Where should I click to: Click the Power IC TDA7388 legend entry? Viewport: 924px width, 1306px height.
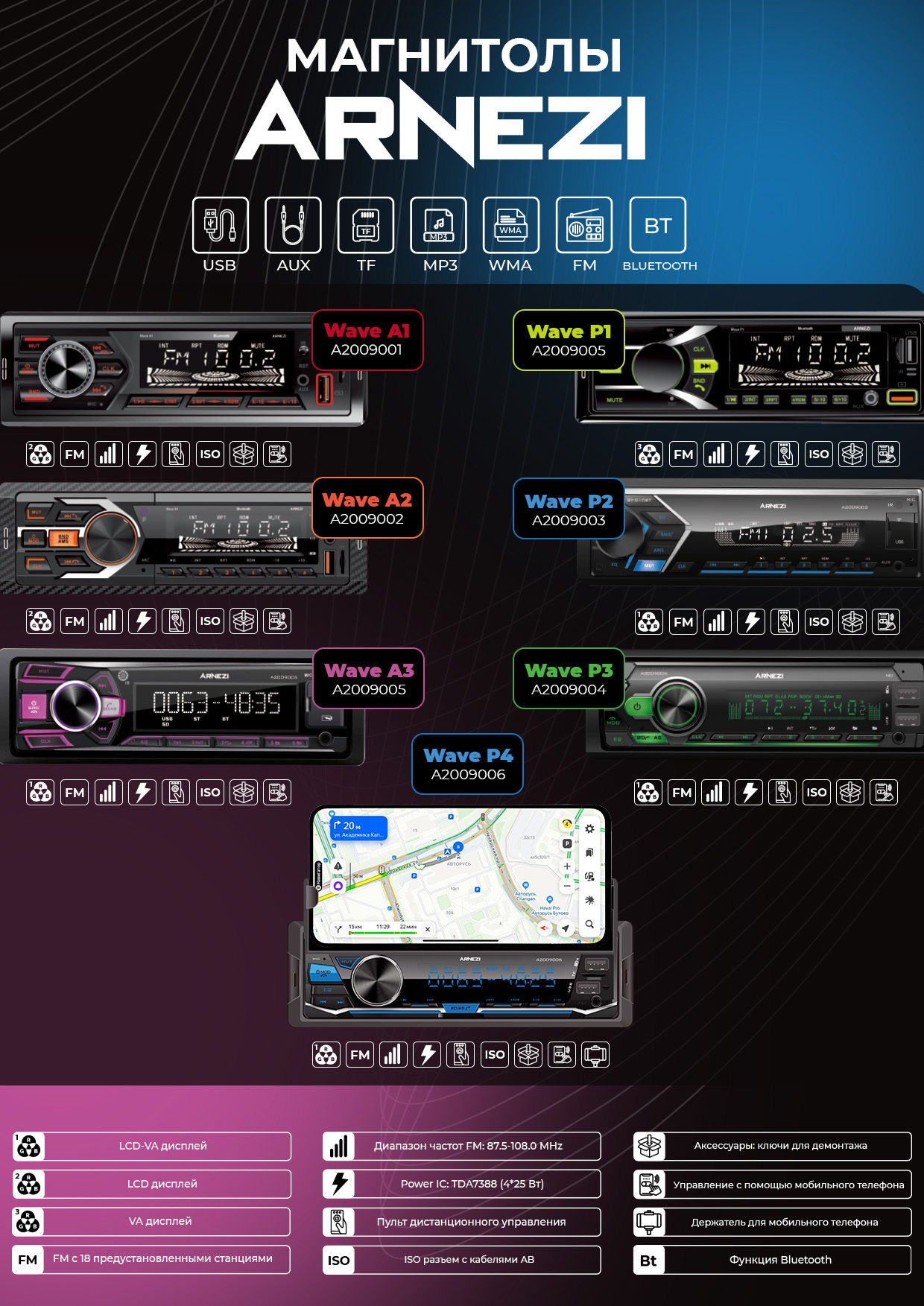462,1184
